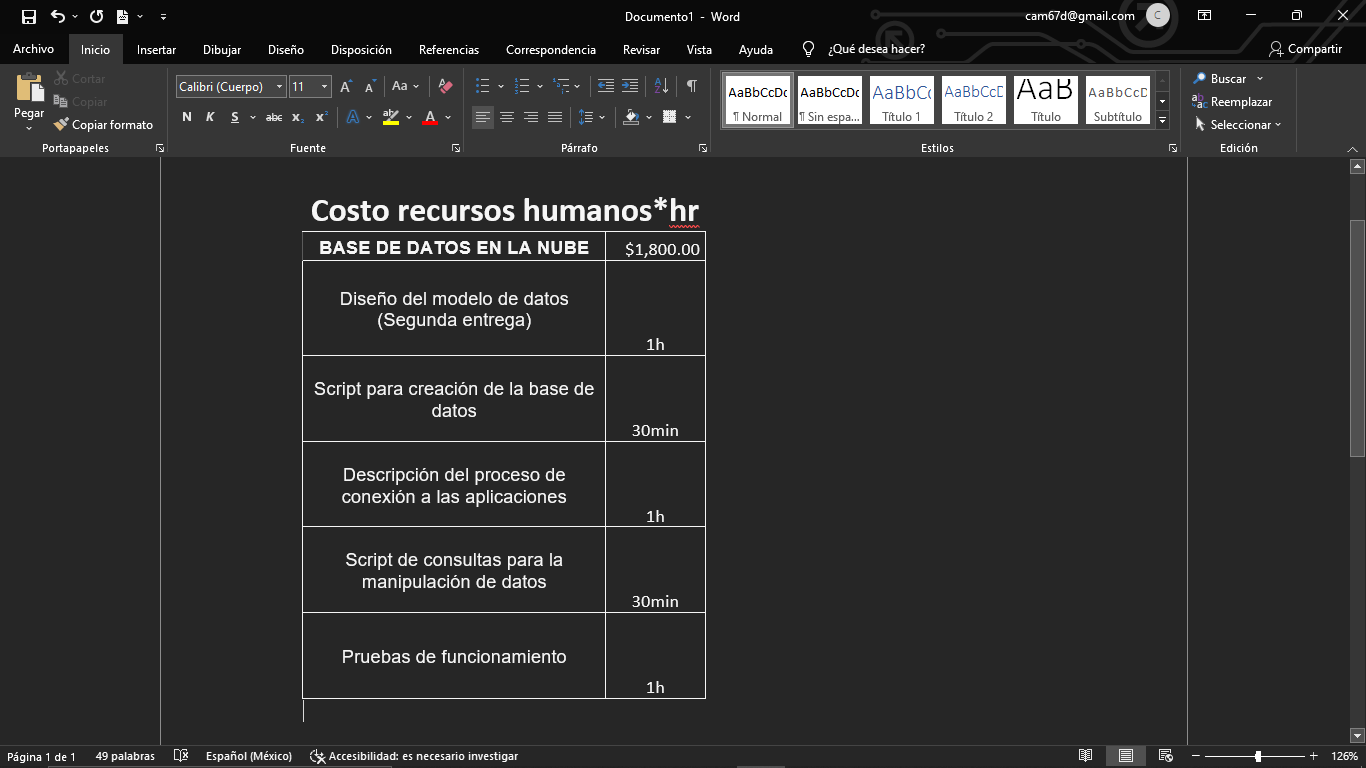The width and height of the screenshot is (1366, 768).
Task: Click the Redo/Repeat icon in title bar
Action: pyautogui.click(x=96, y=16)
